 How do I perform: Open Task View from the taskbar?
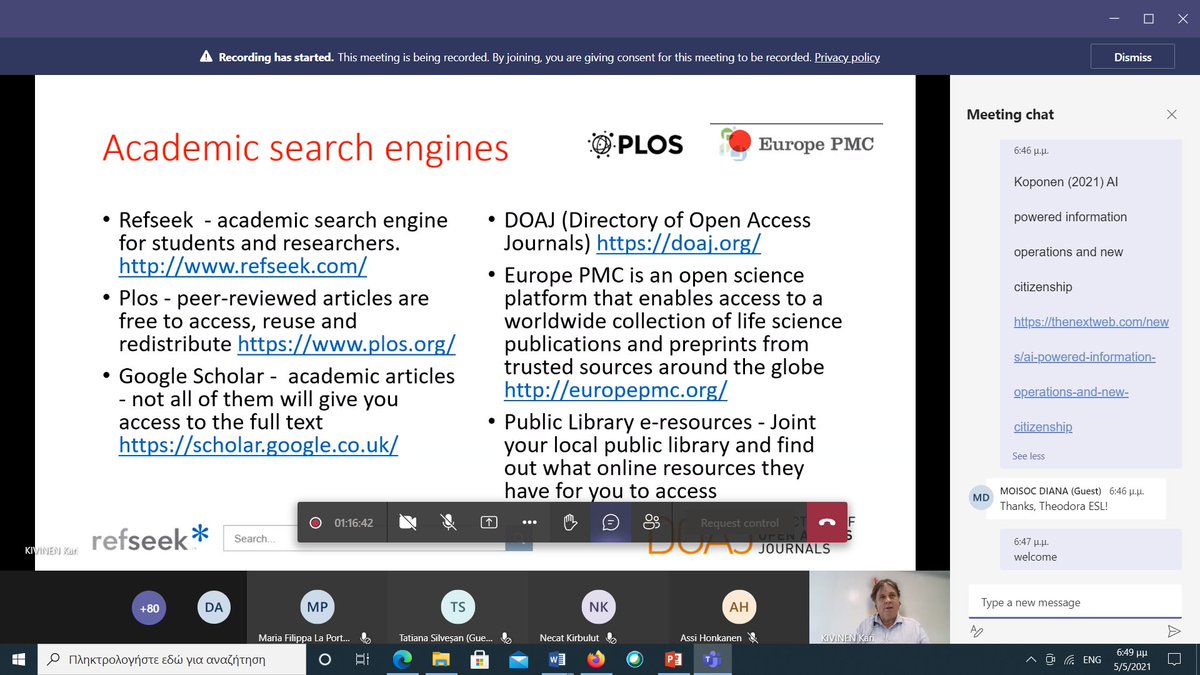click(x=363, y=660)
